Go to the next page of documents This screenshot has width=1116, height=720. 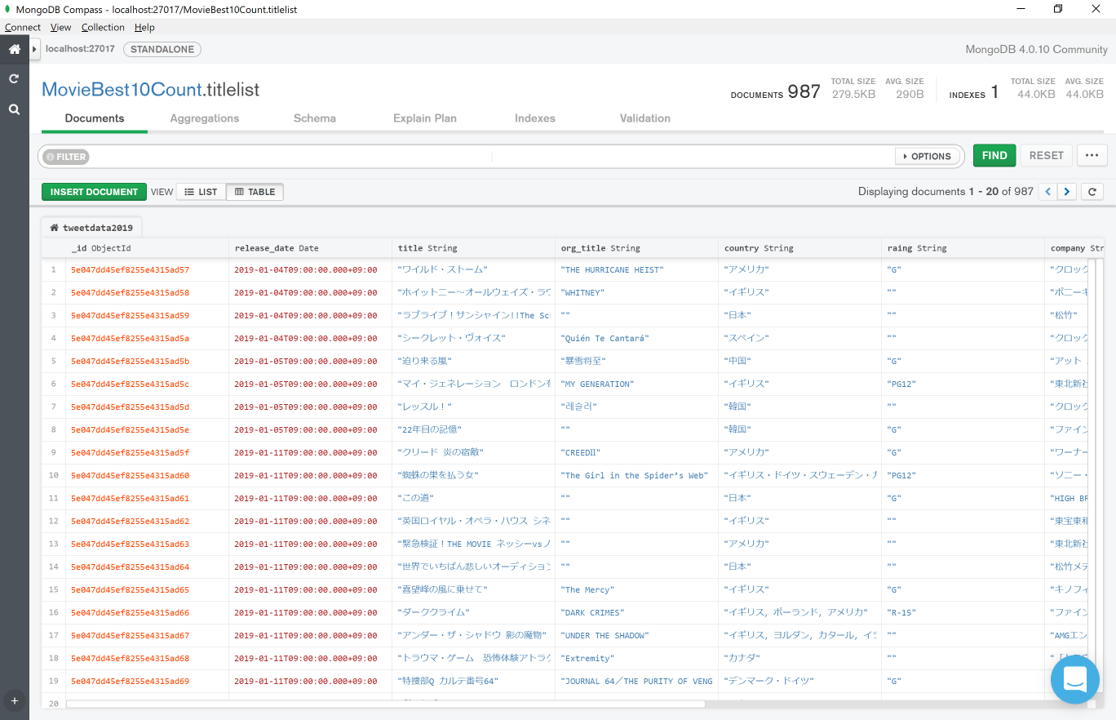pyautogui.click(x=1066, y=191)
